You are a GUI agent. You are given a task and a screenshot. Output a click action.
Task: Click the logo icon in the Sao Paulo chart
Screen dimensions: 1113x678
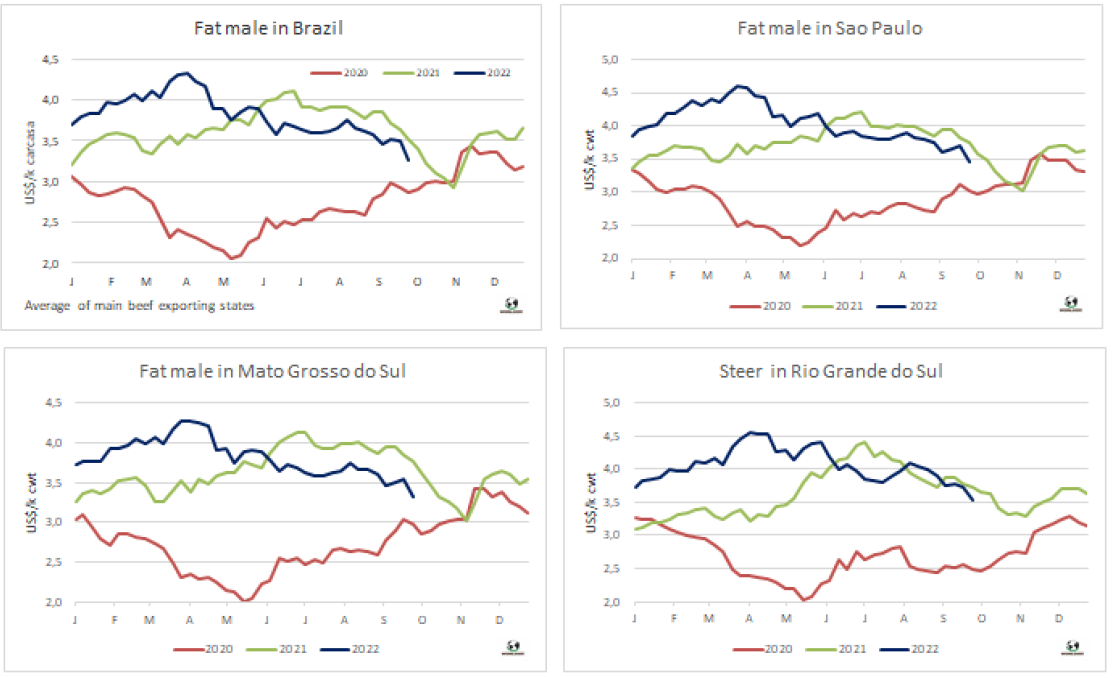[x=1071, y=303]
